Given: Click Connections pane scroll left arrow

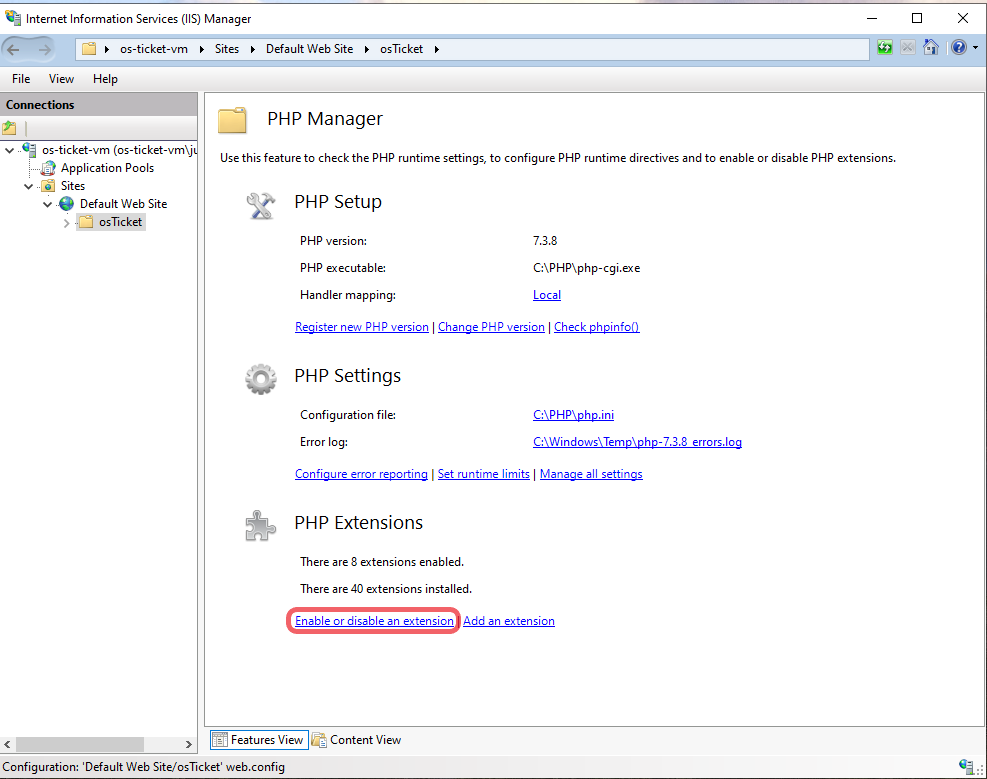Looking at the screenshot, I should pos(7,744).
